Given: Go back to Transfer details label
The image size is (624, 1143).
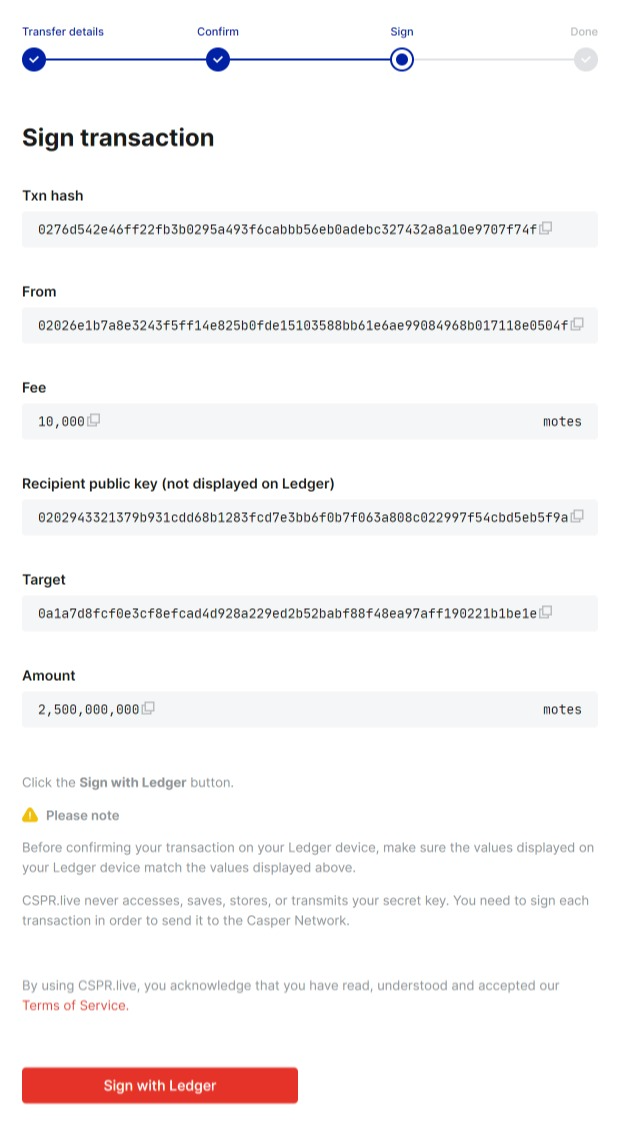Looking at the screenshot, I should (x=62, y=31).
